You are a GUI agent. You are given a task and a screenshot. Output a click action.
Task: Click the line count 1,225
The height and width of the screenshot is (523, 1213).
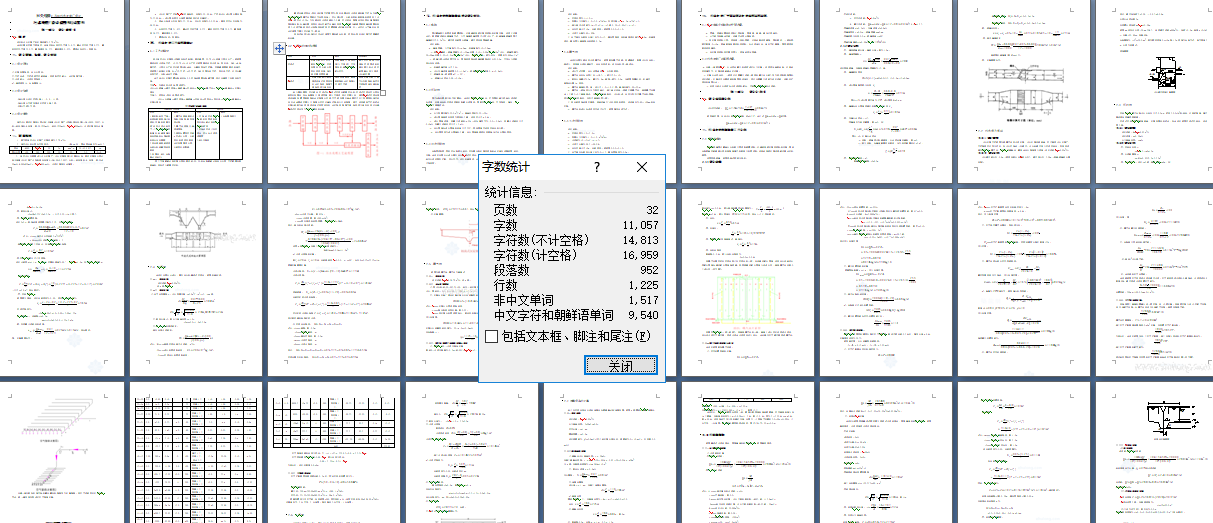[x=643, y=285]
